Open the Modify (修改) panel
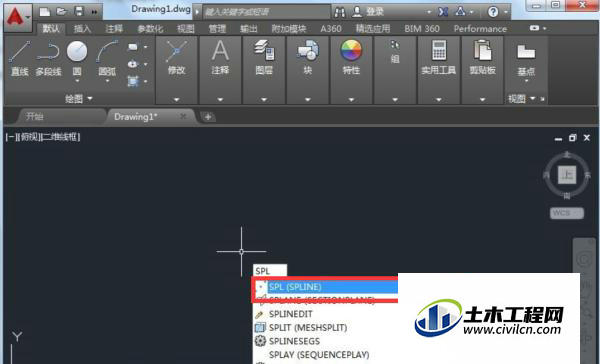600x364 pixels. 176,57
